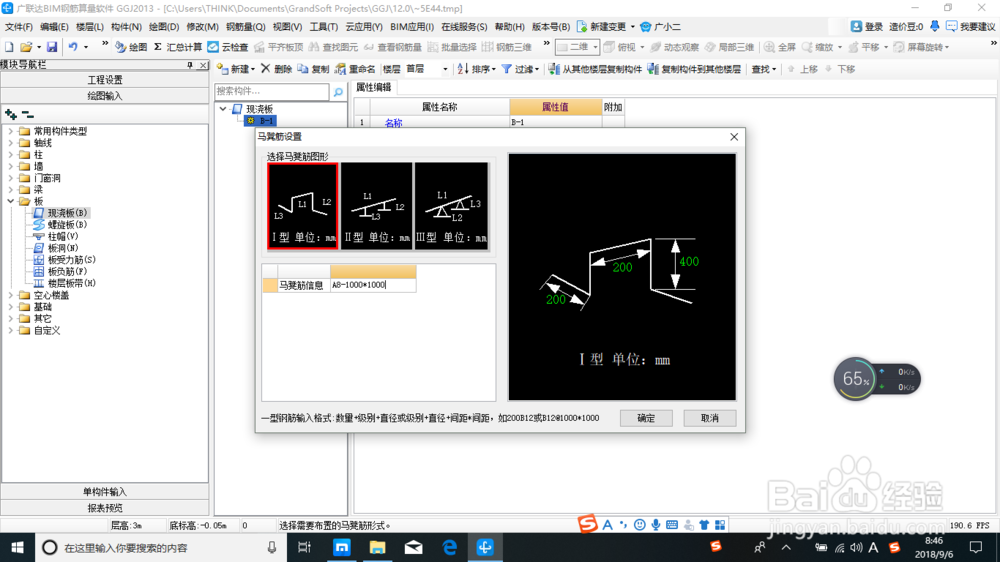Open Windows Start menu
This screenshot has width=1000, height=562.
coord(17,547)
